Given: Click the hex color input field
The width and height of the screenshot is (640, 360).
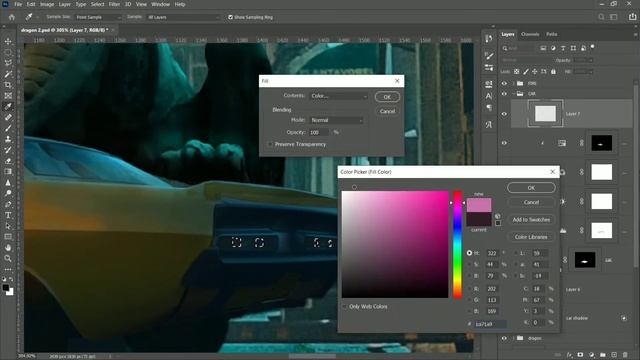Looking at the screenshot, I should 491,324.
